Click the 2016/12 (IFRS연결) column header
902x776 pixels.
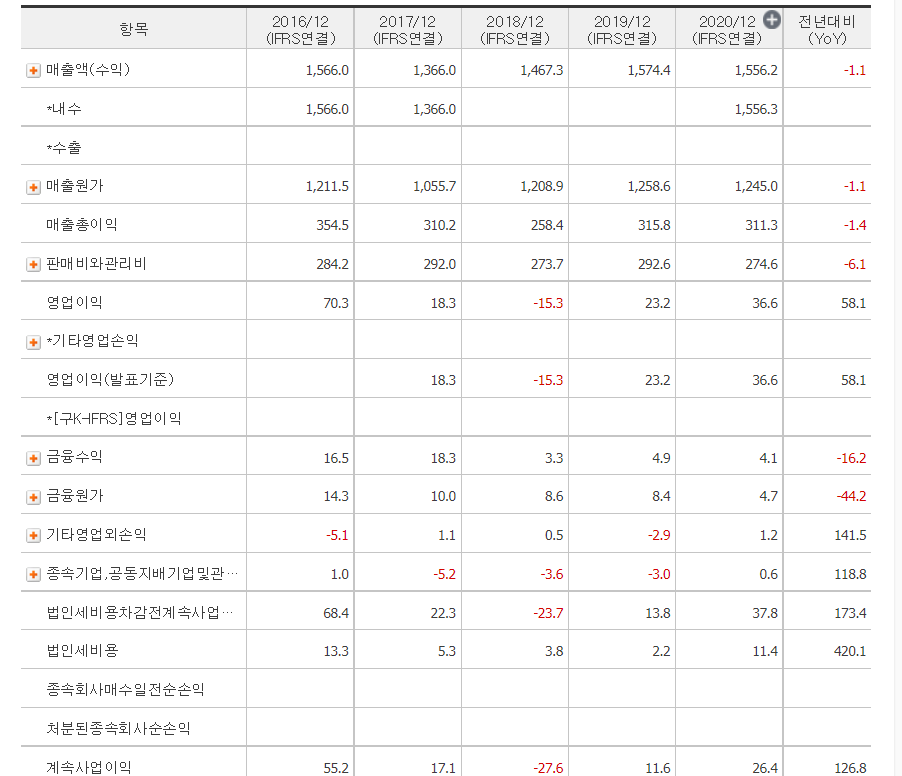click(300, 29)
